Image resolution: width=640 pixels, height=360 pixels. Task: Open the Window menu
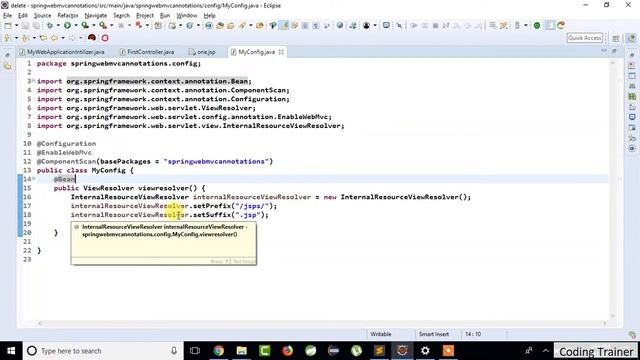187,16
